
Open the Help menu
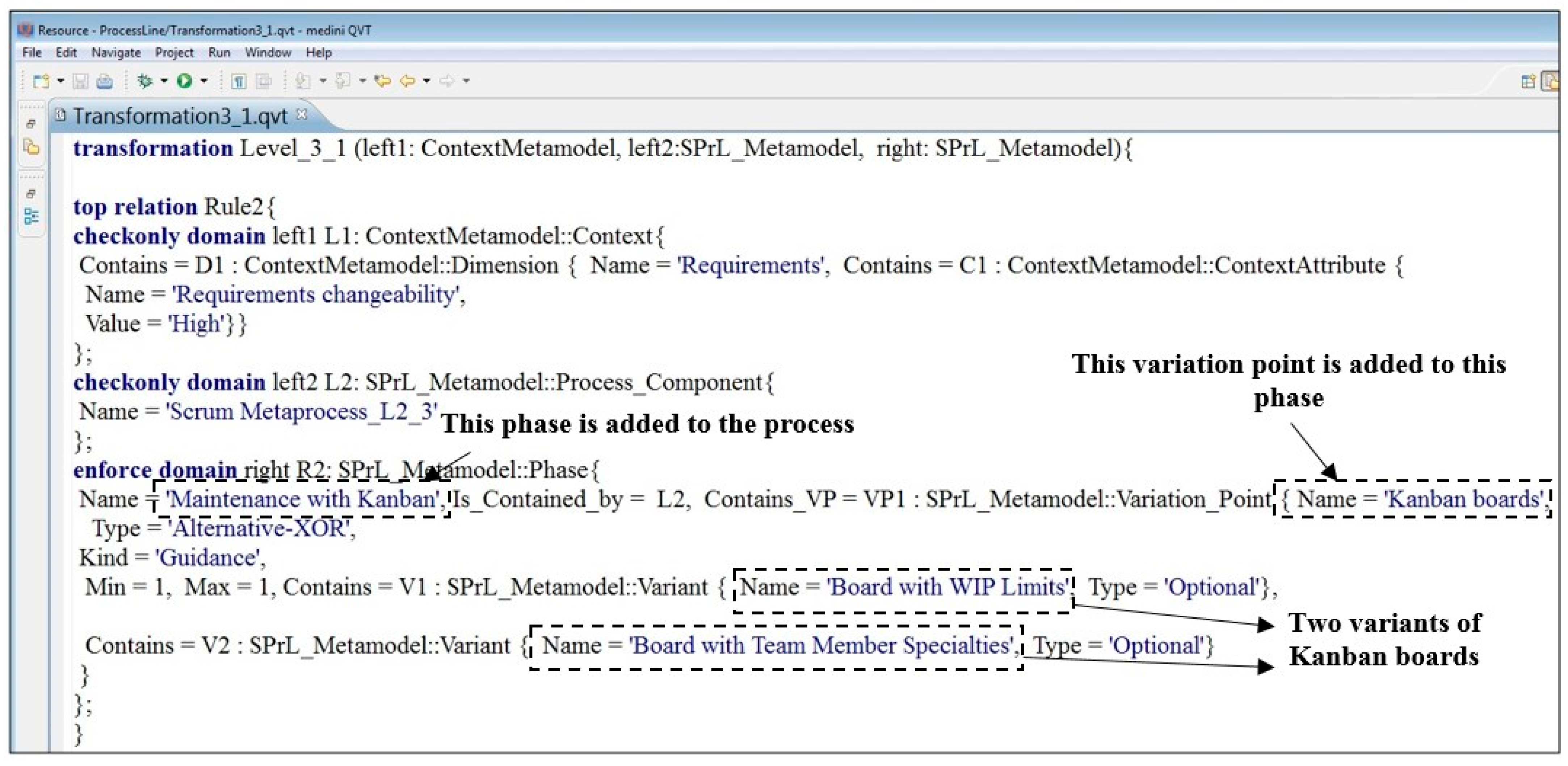tap(318, 53)
